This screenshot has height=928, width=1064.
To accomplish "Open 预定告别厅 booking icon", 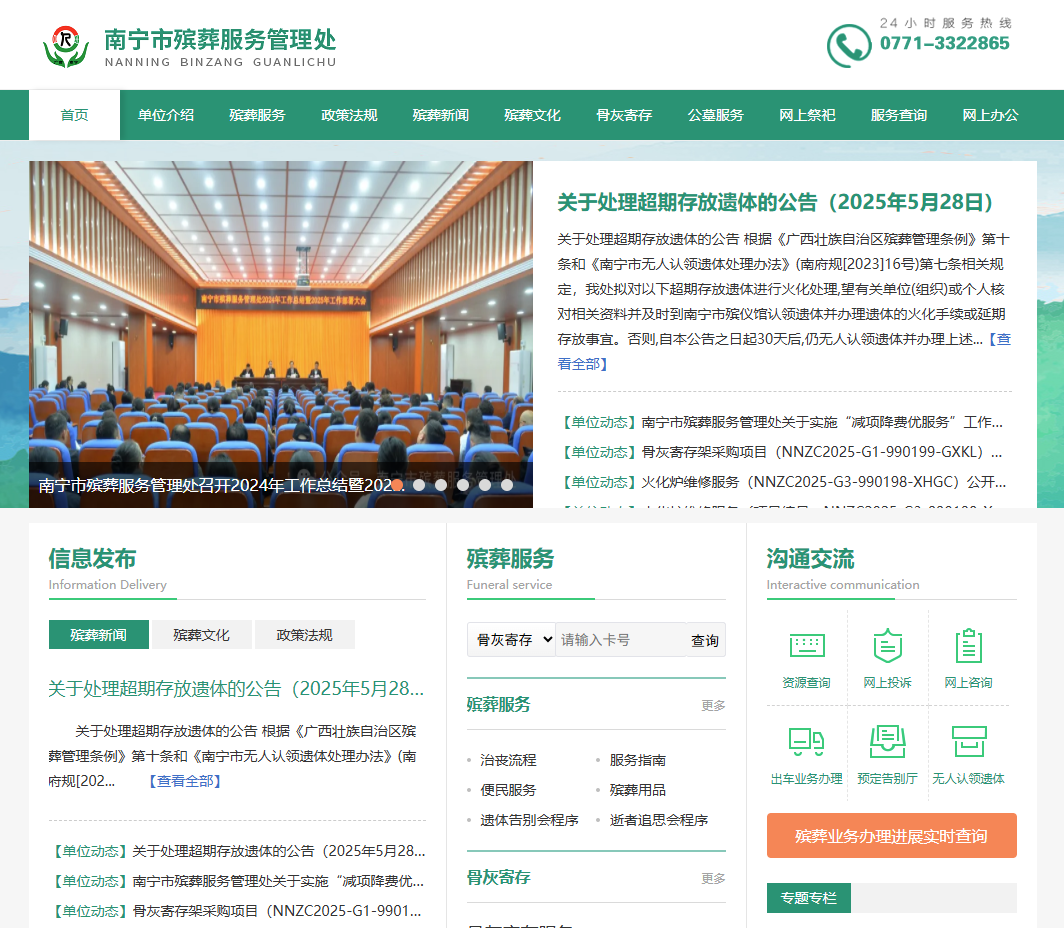I will [888, 741].
